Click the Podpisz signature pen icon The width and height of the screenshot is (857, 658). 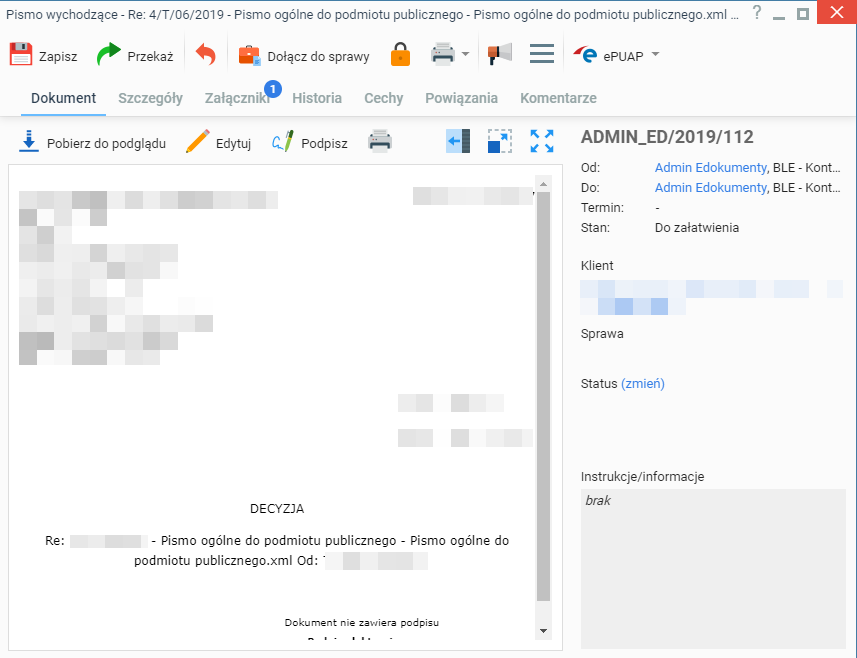[x=283, y=141]
